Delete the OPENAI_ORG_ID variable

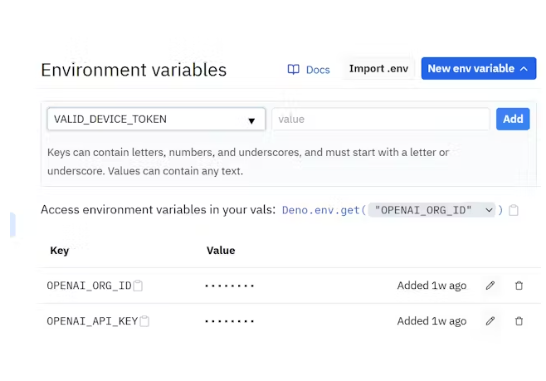click(519, 286)
